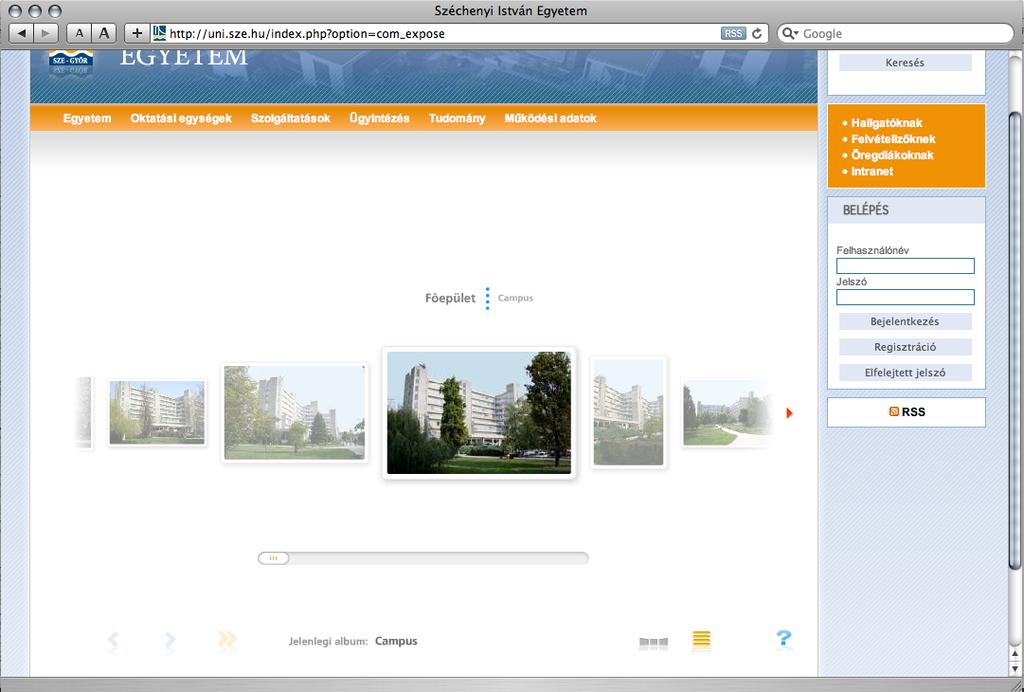Click the Elfelejtett jelszó button
1024x692 pixels.
[905, 373]
